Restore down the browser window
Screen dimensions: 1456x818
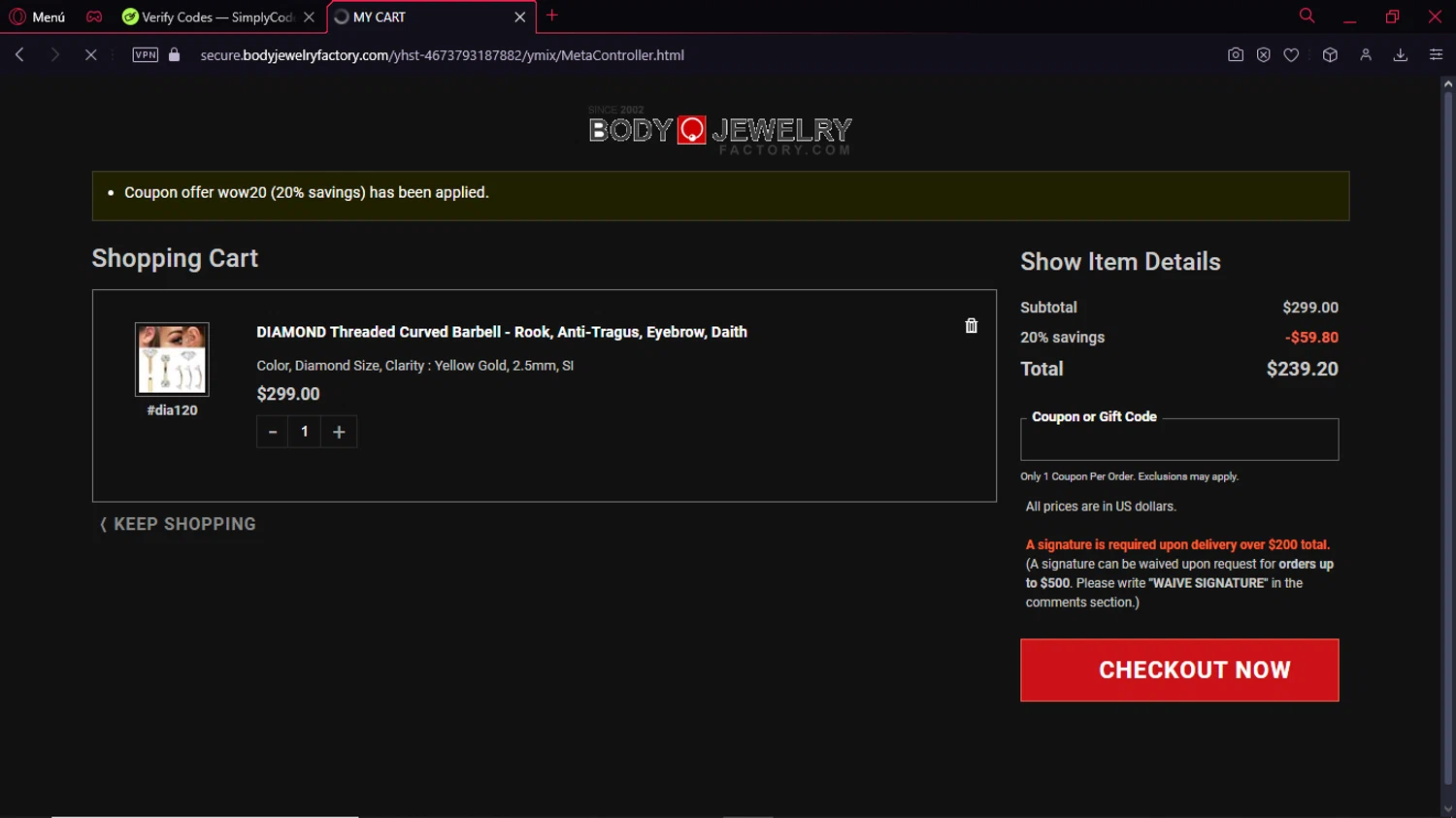[1392, 16]
